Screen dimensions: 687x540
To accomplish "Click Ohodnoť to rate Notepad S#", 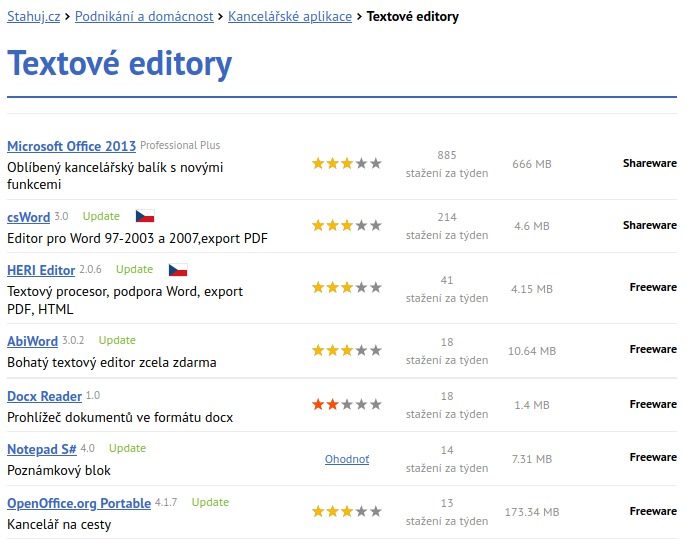I will point(347,459).
